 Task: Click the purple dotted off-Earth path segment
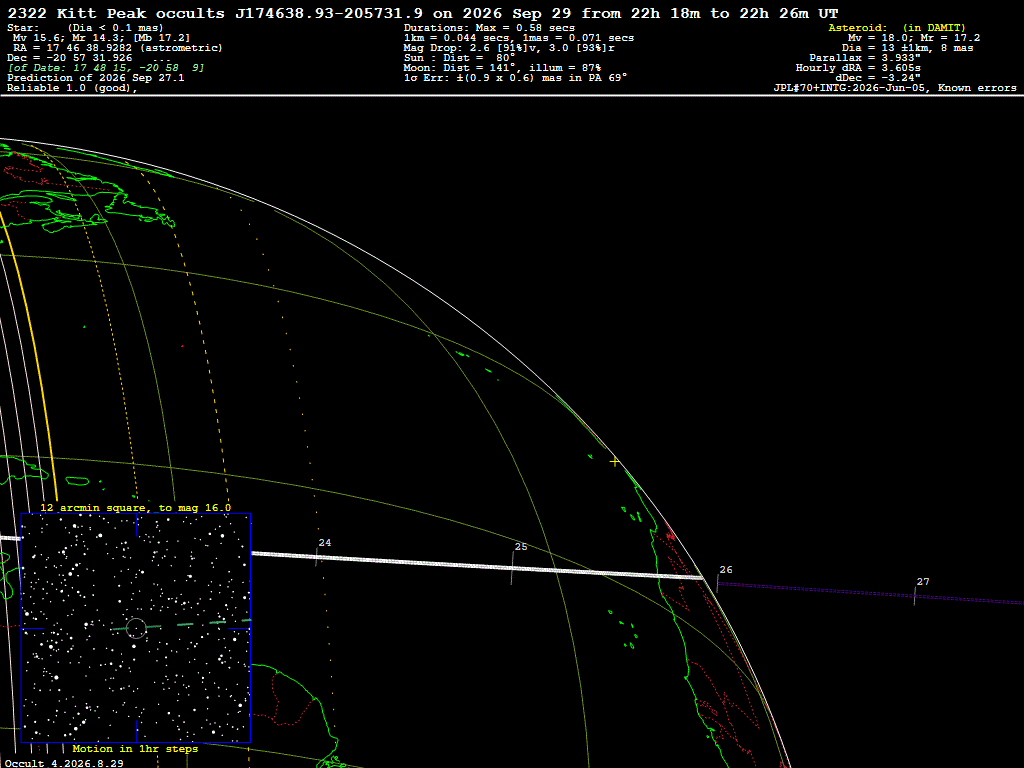point(871,593)
